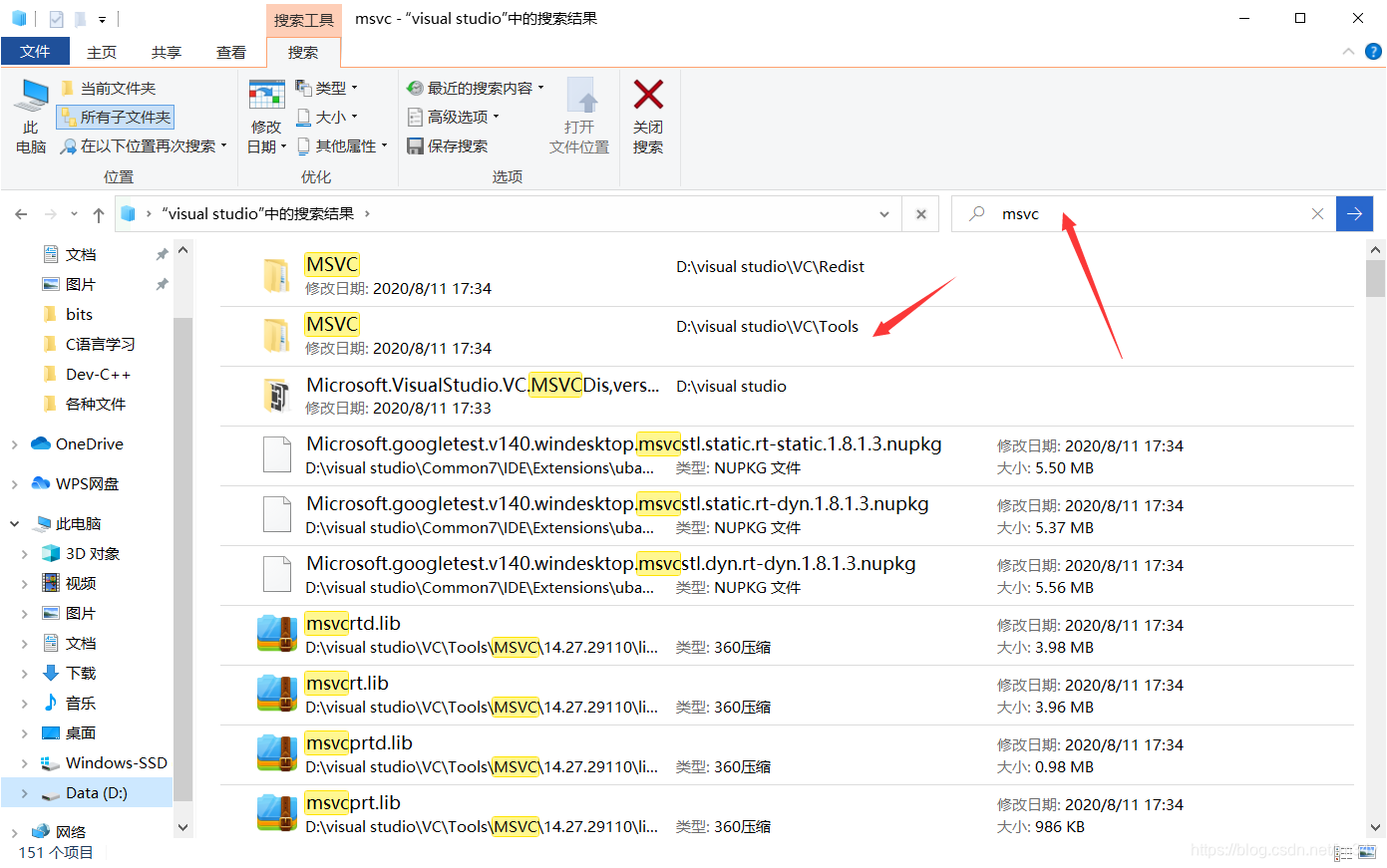Select pinned Pictures (图片) in Quick access

(81, 284)
